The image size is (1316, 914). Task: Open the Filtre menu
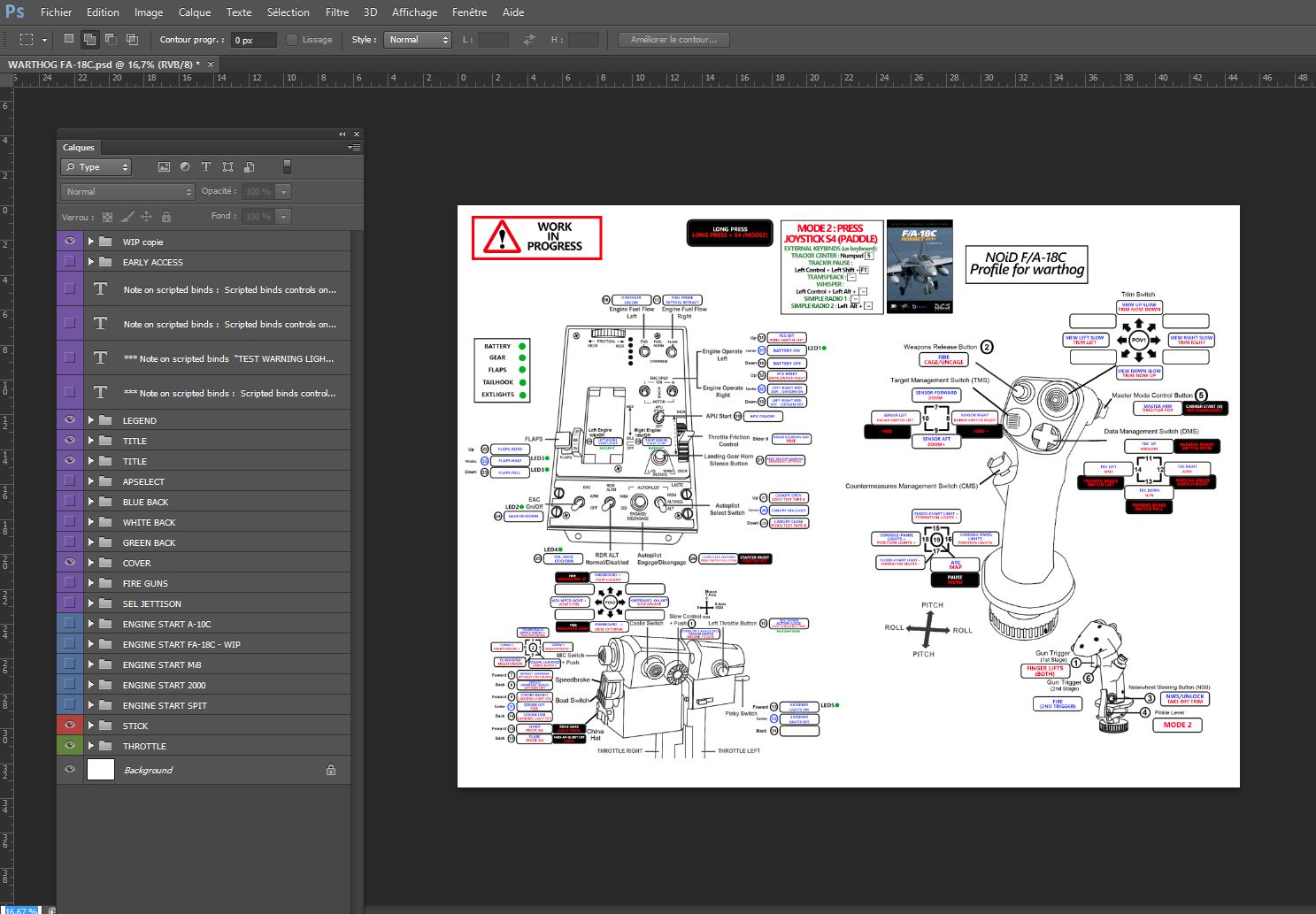pyautogui.click(x=336, y=12)
